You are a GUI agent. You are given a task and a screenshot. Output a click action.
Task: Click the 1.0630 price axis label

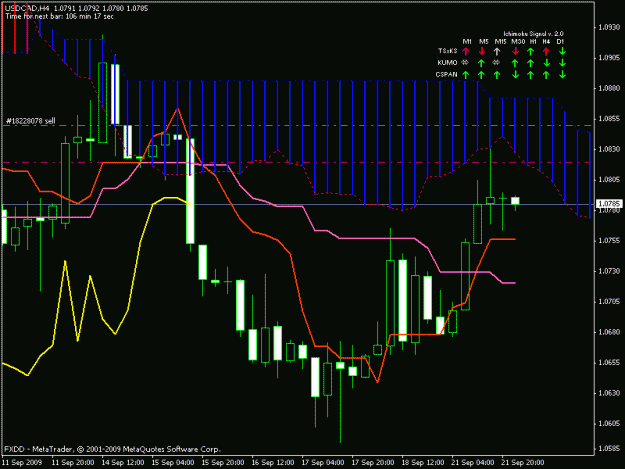click(x=609, y=393)
